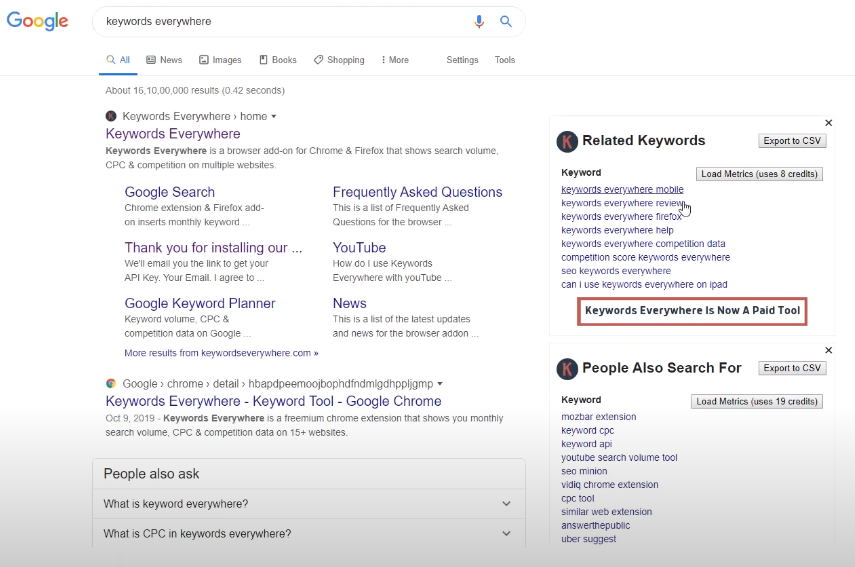
Task: Export People Also Search For to CSV
Action: tap(792, 368)
